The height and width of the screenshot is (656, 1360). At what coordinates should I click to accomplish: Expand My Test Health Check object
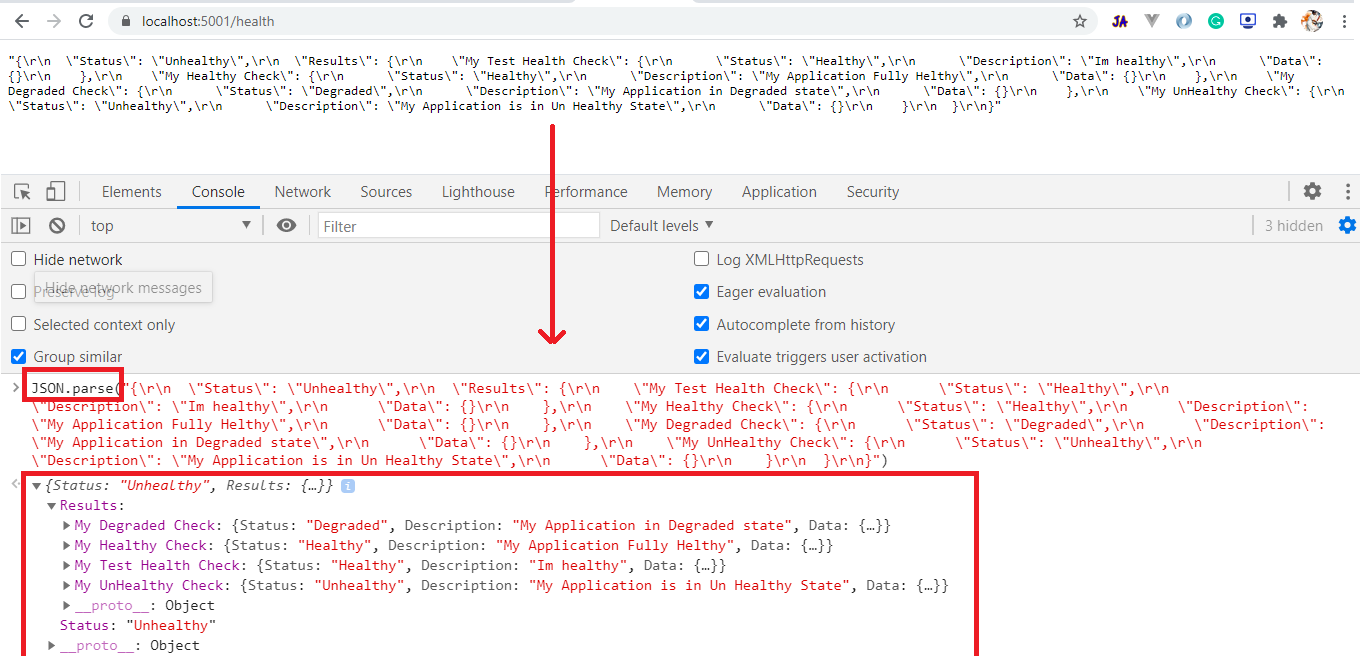[67, 566]
